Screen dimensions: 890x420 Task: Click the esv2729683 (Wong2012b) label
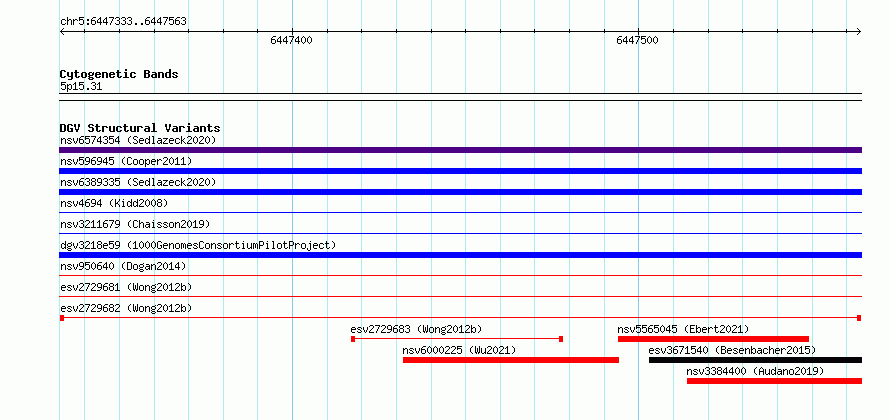point(417,329)
